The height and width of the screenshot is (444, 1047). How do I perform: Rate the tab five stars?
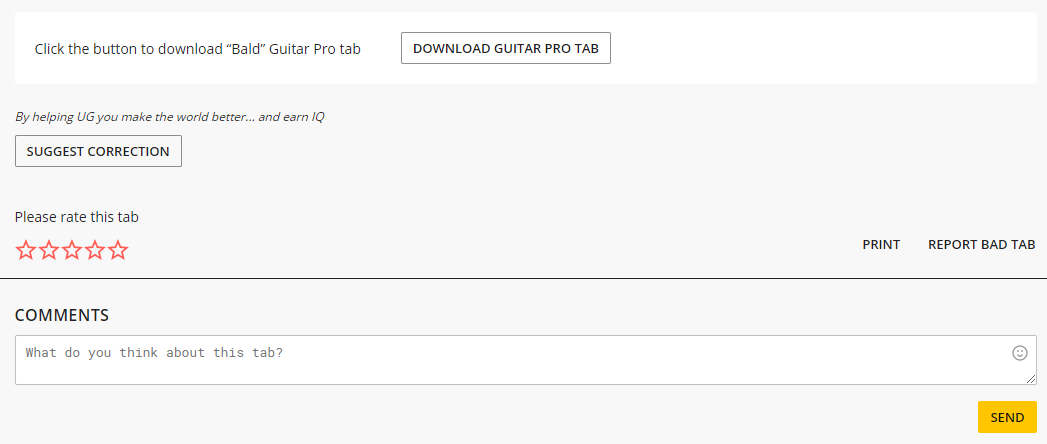click(118, 250)
